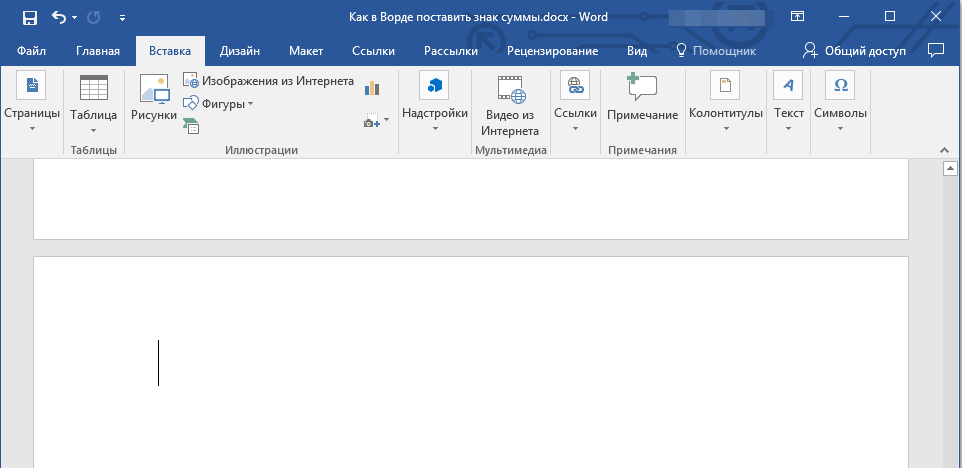Screen dimensions: 962x468
Task: Click Общий доступ to share document
Action: (855, 50)
